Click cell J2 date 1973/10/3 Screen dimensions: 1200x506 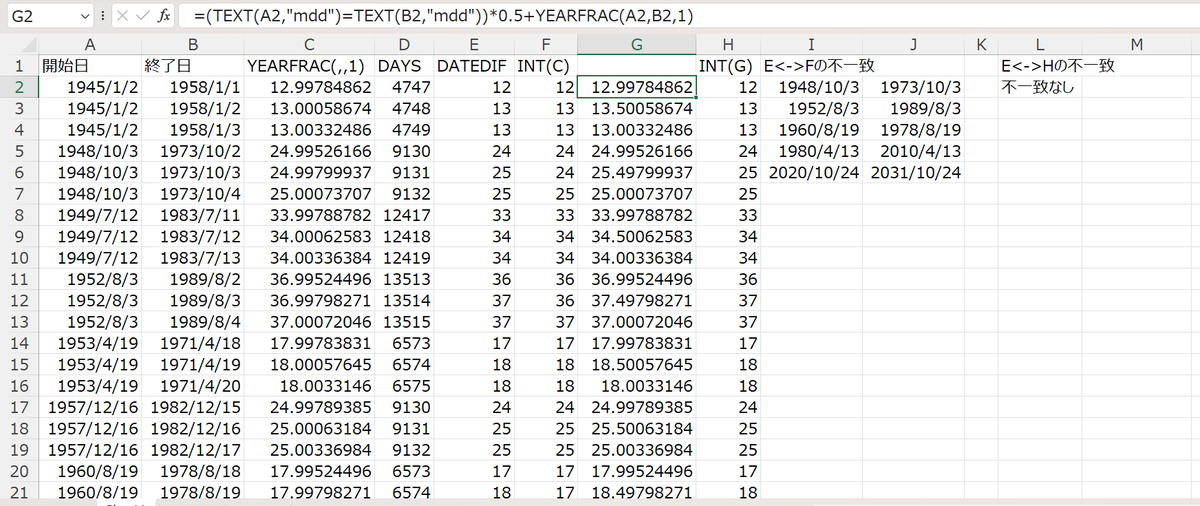pyautogui.click(x=914, y=87)
